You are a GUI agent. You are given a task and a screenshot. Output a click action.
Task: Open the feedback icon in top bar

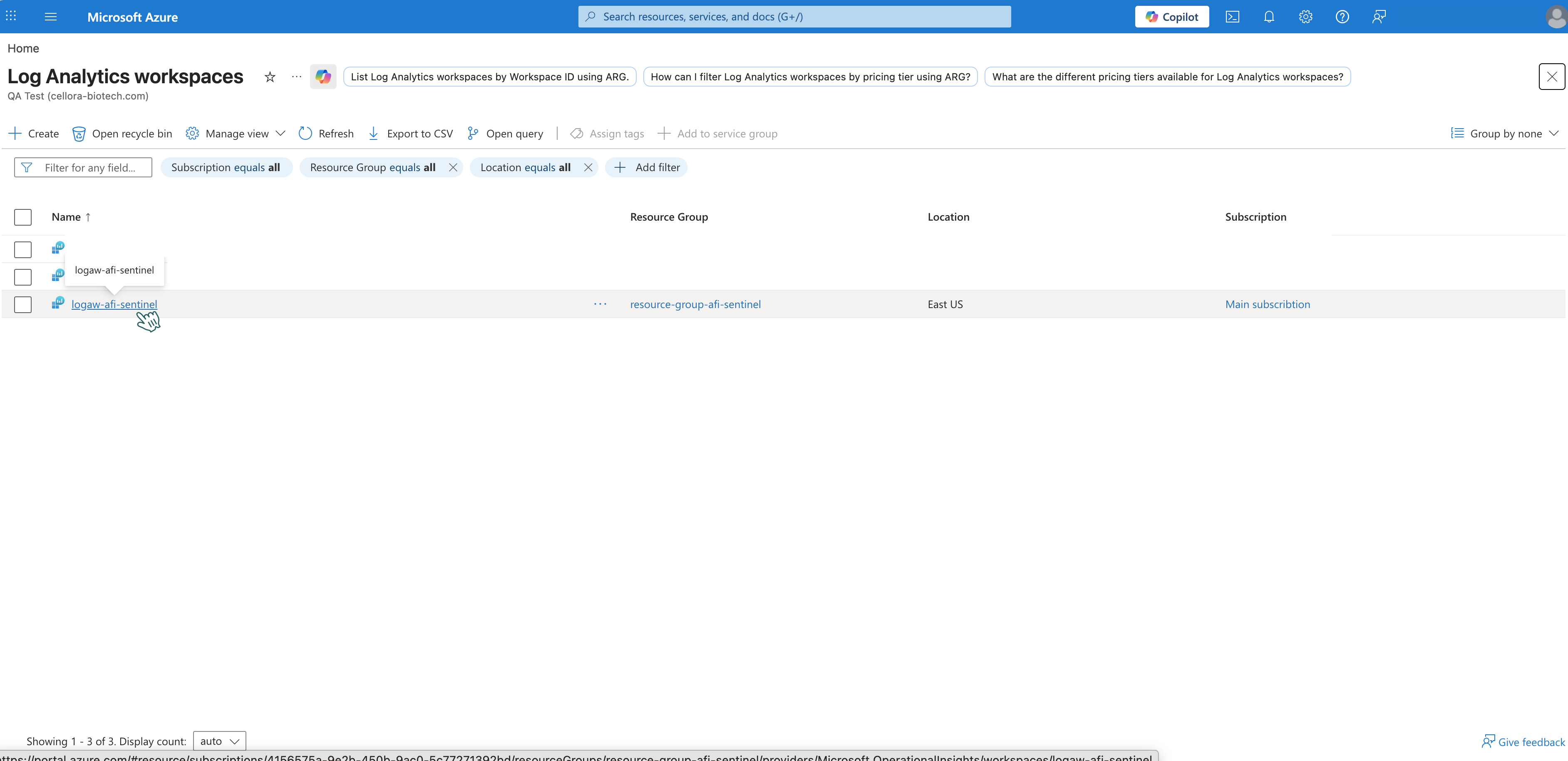click(1379, 17)
